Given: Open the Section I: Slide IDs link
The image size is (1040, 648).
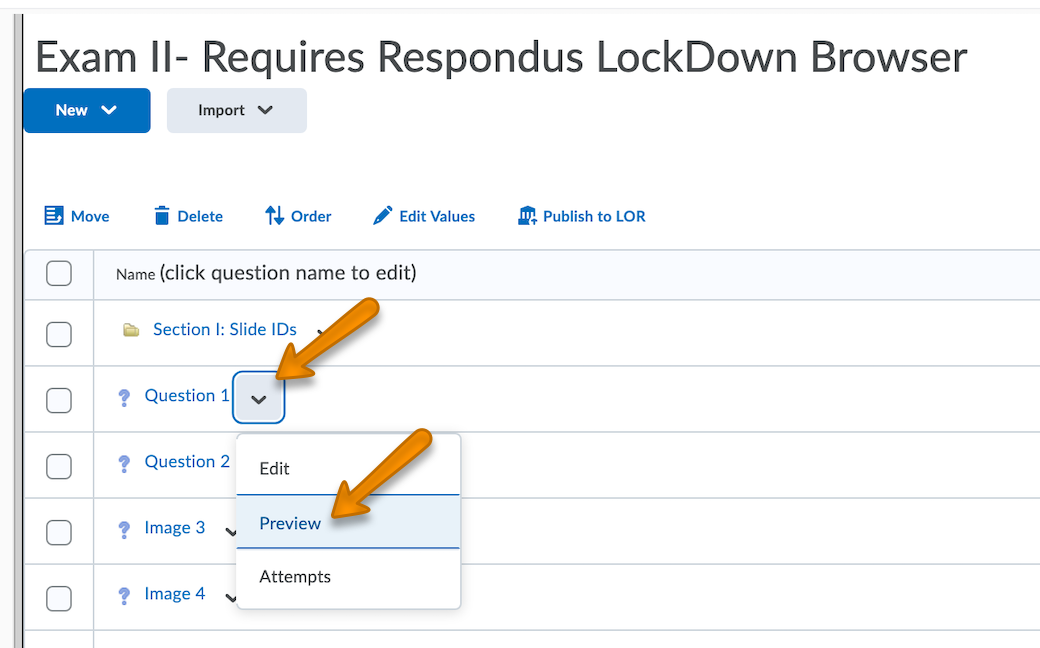Looking at the screenshot, I should pos(225,329).
